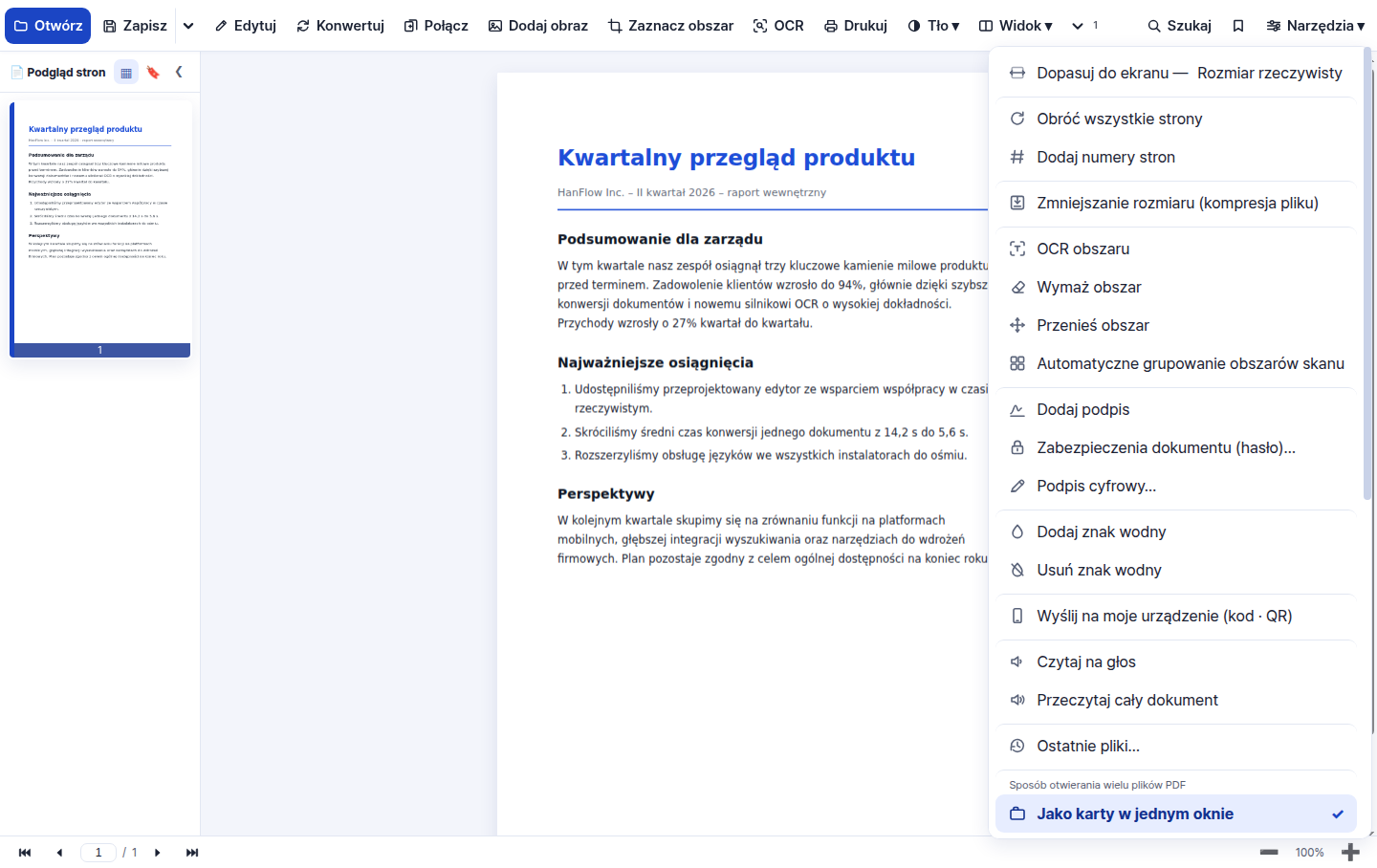Open the Widok dropdown
This screenshot has height=868, width=1377.
[x=1016, y=26]
